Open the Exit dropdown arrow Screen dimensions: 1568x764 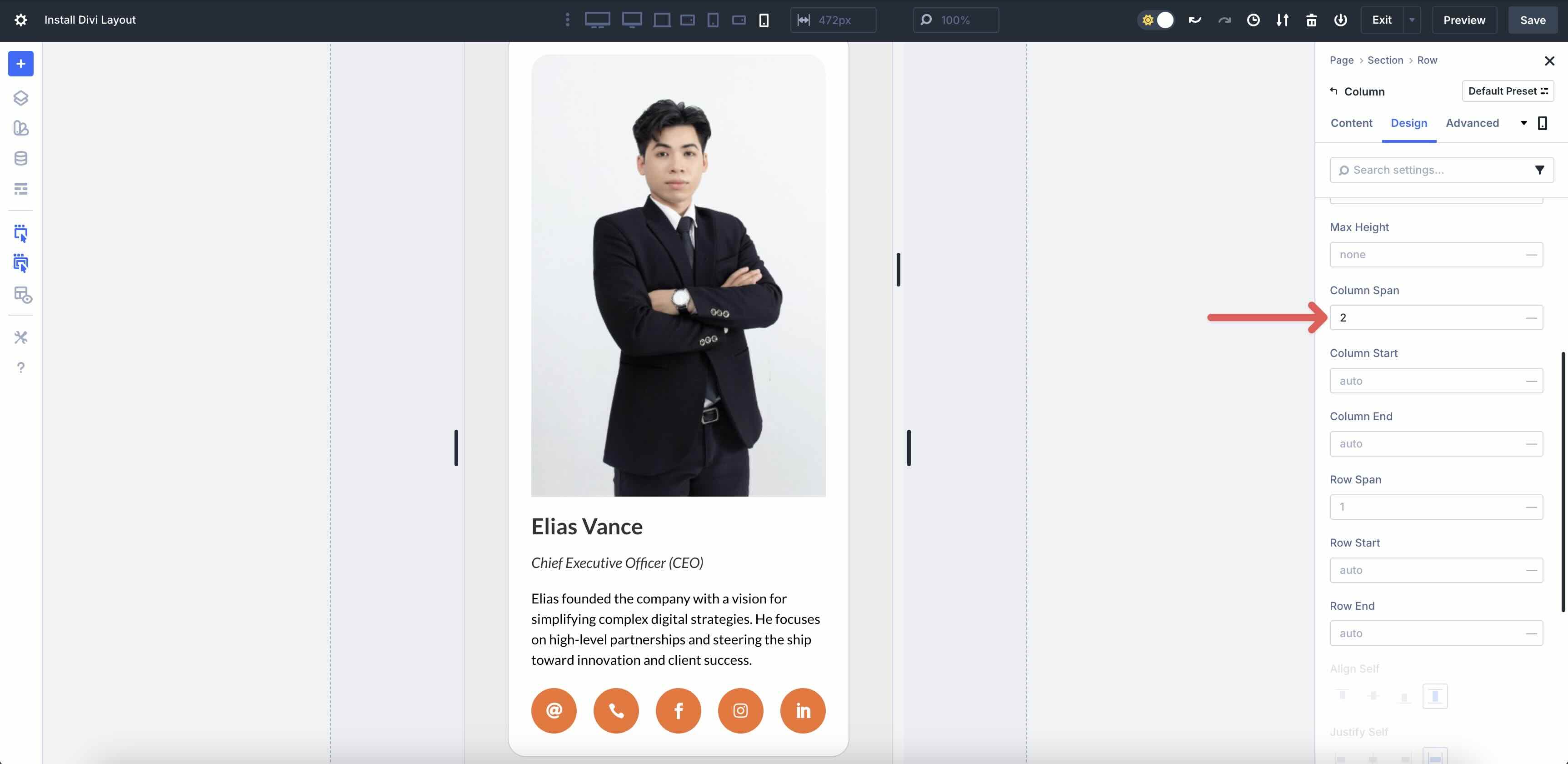tap(1412, 20)
